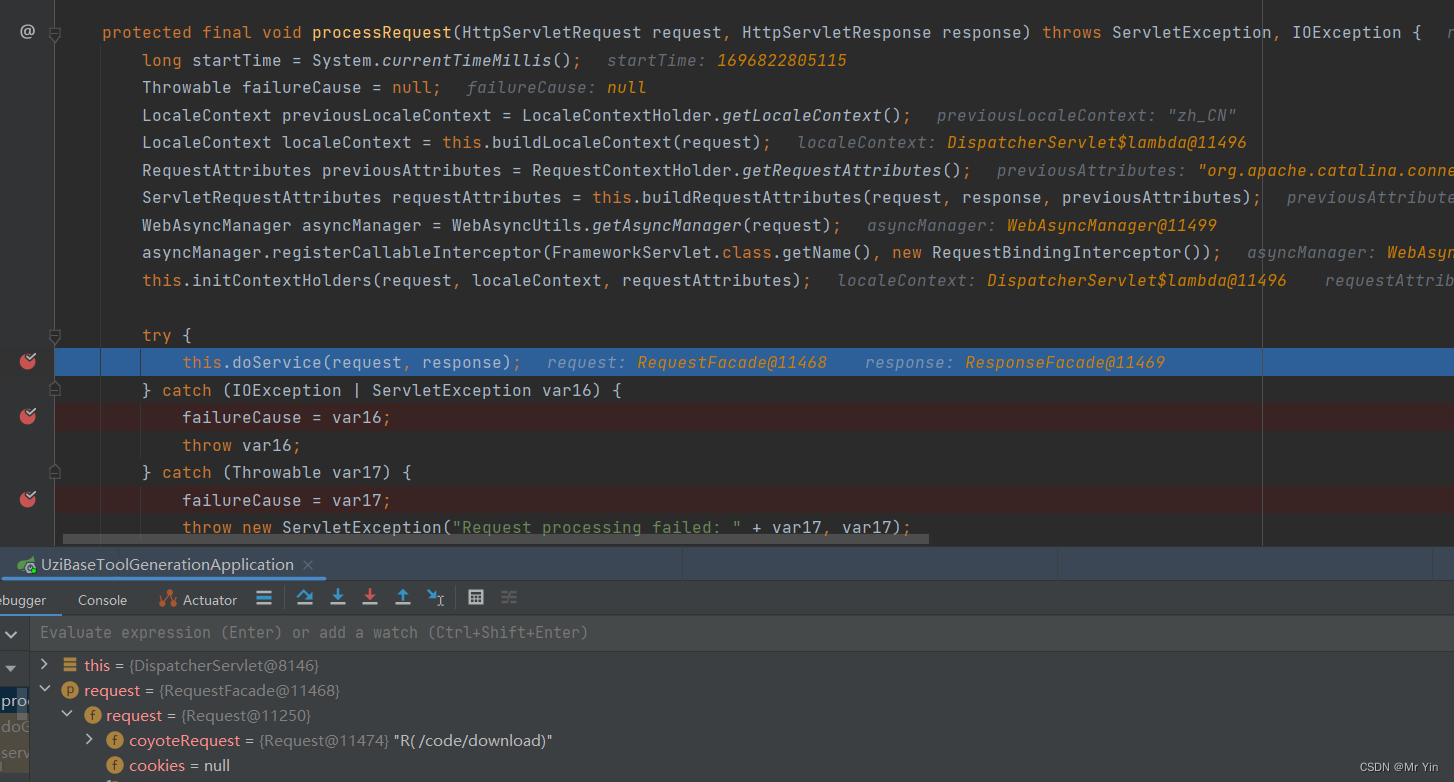Image resolution: width=1454 pixels, height=782 pixels.
Task: Open the Evaluate Expression calculator icon
Action: point(476,597)
